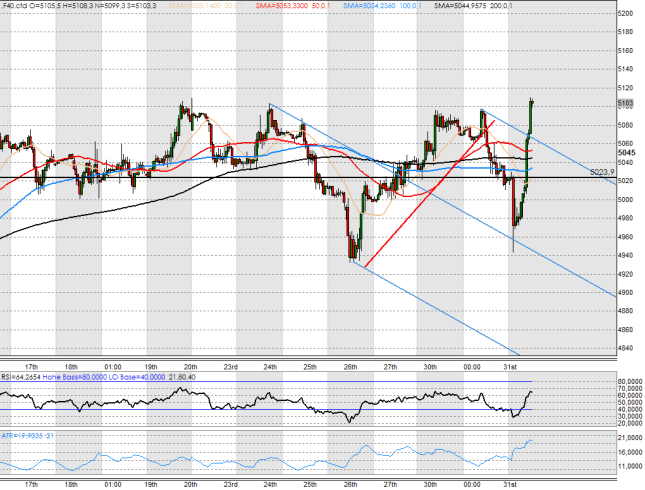Click the current price tag 5103 on axis
The image size is (645, 490).
[624, 103]
